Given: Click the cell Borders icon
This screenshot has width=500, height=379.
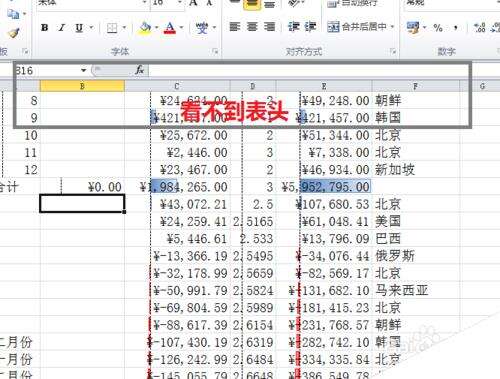Looking at the screenshot, I should [x=112, y=28].
